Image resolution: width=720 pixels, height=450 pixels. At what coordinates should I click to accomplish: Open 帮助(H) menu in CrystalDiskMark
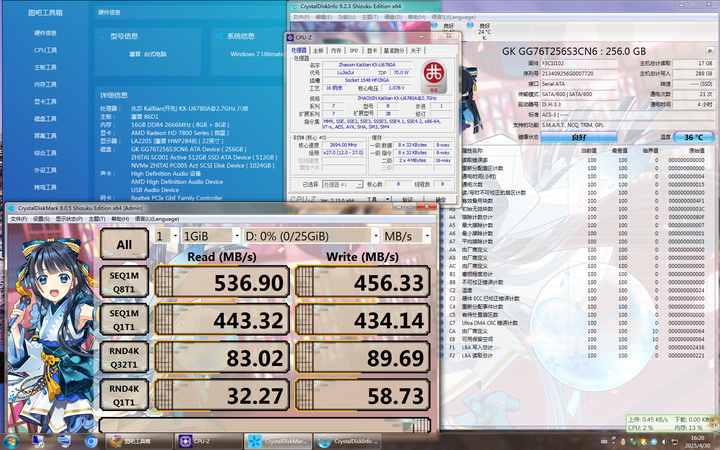click(120, 219)
